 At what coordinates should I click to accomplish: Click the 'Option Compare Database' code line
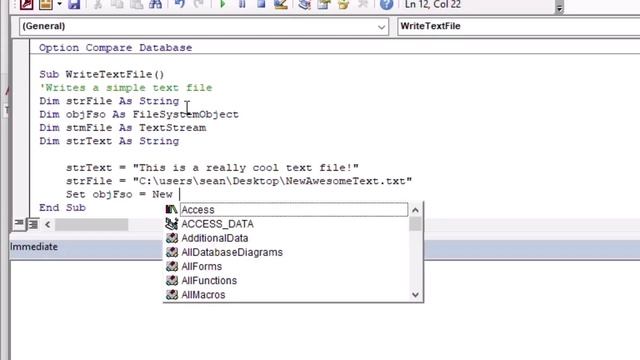coord(116,48)
